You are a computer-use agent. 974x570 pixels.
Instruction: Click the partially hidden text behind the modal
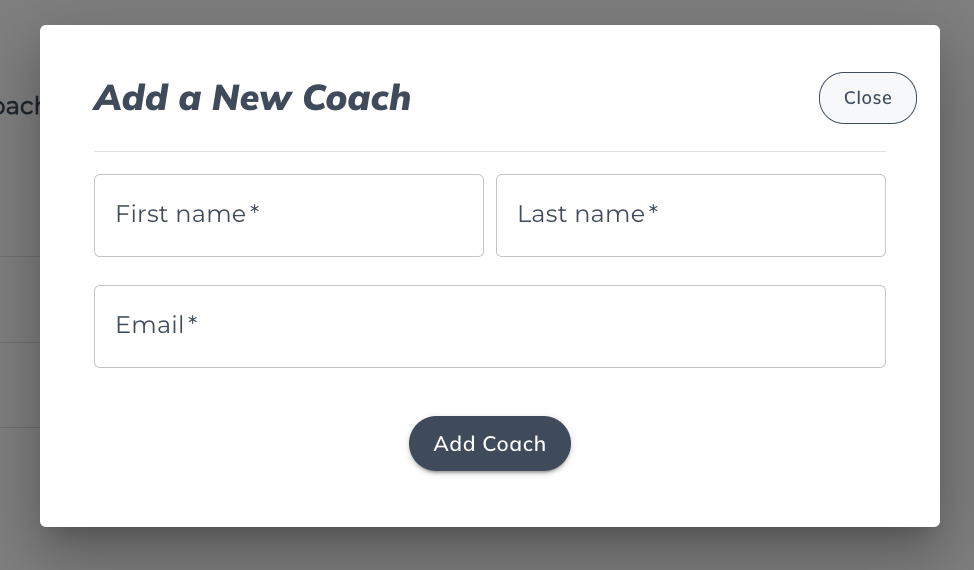click(18, 106)
